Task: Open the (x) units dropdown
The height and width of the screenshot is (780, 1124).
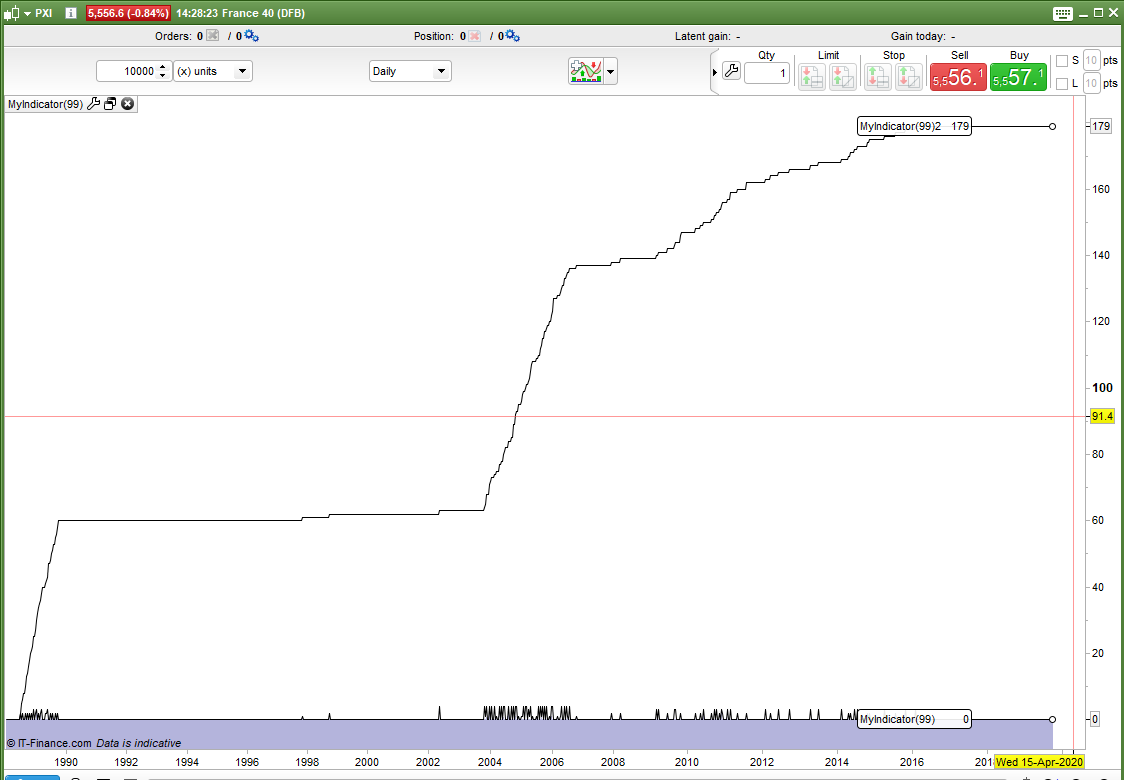Action: click(x=213, y=71)
